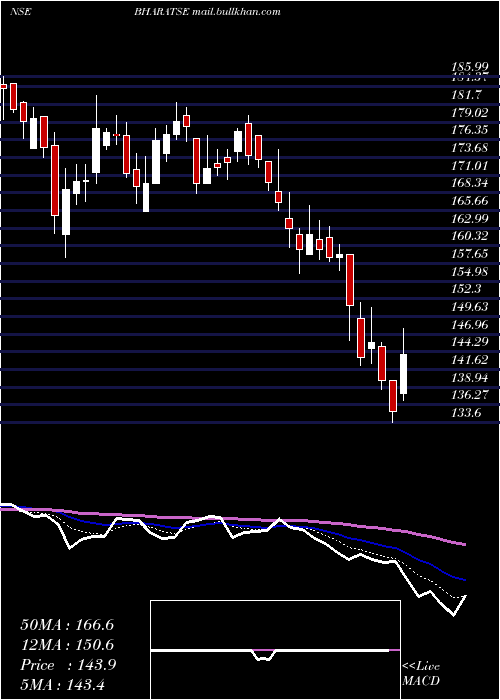Click the rightmost white candlestick on chart

pos(404,374)
